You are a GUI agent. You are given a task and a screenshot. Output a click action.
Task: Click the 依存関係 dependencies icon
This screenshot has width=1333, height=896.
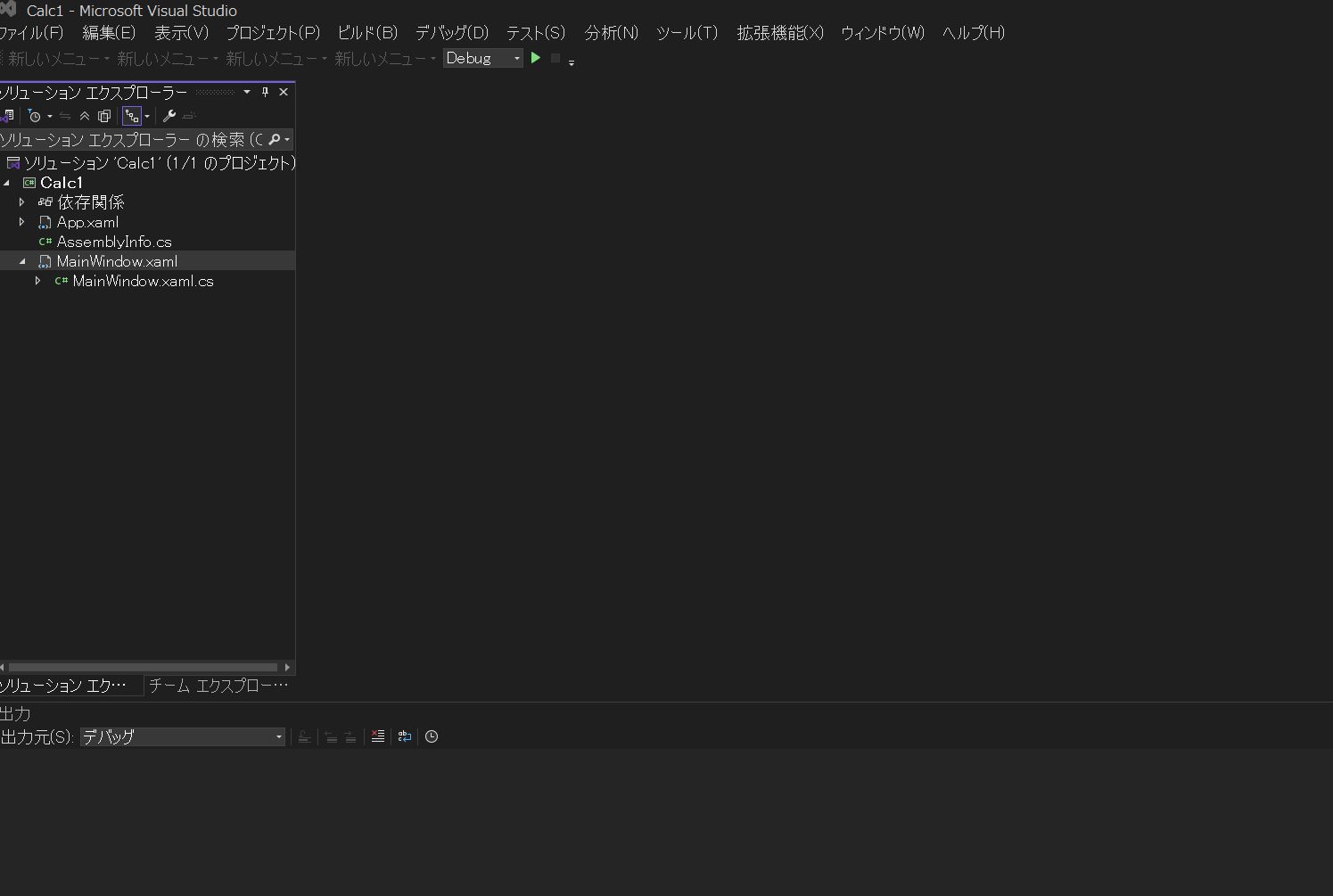click(45, 202)
